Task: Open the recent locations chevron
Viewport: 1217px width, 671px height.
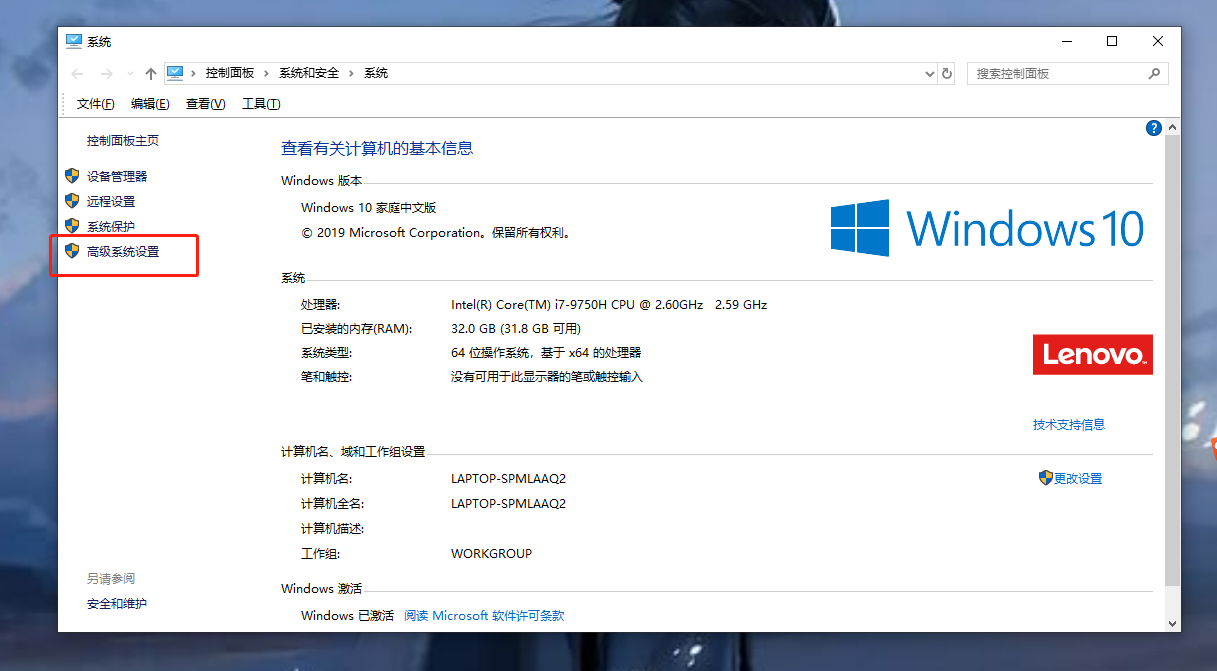Action: (x=130, y=74)
